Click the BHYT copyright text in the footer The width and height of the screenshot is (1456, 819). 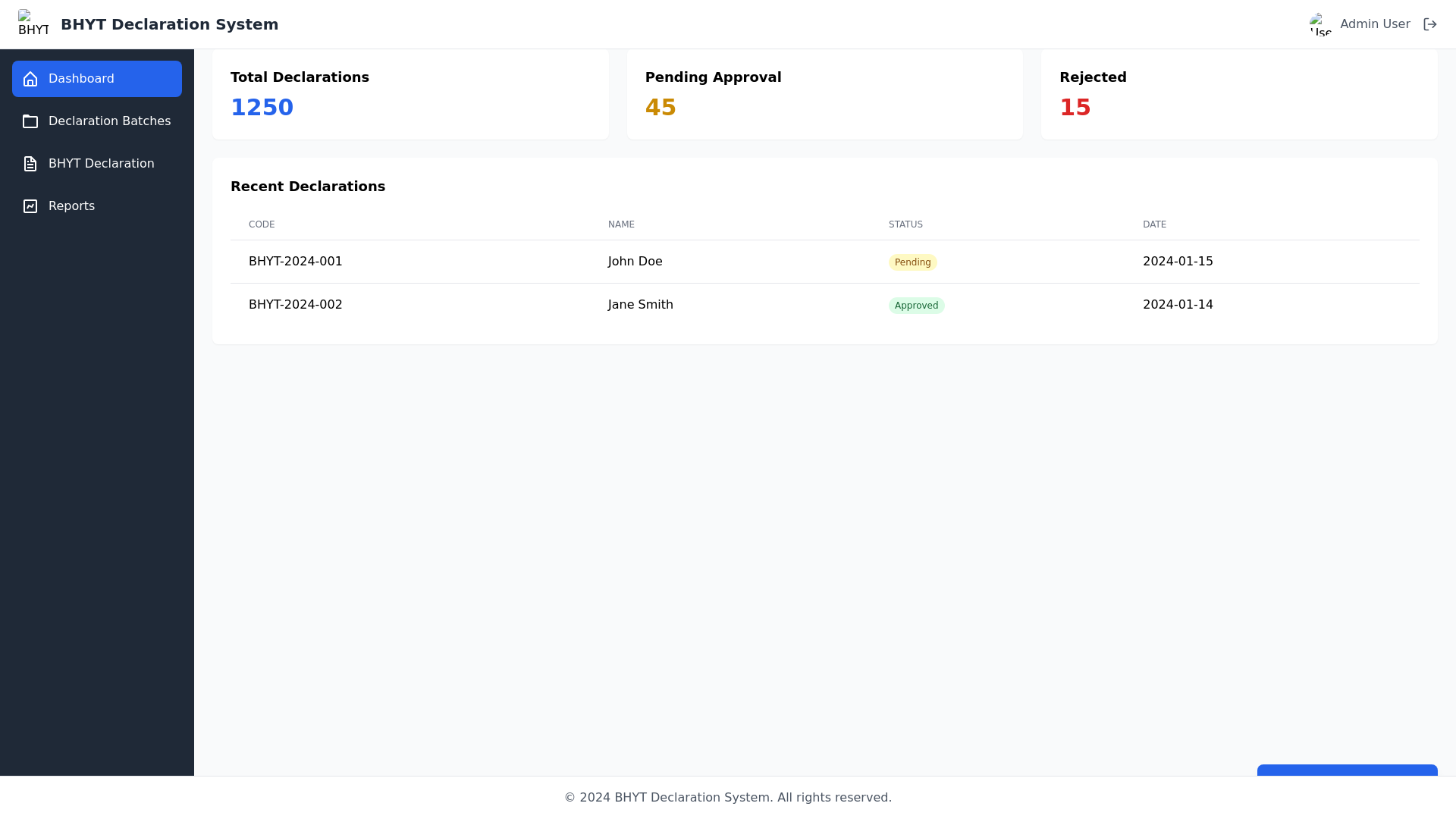(727, 797)
